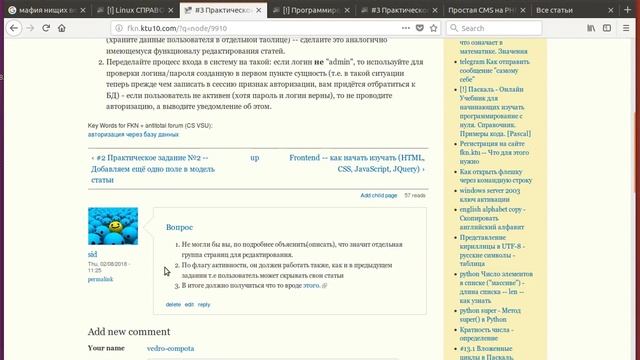The image size is (640, 360).
Task: Close the 'Все статьи' tab
Action: (x=611, y=10)
